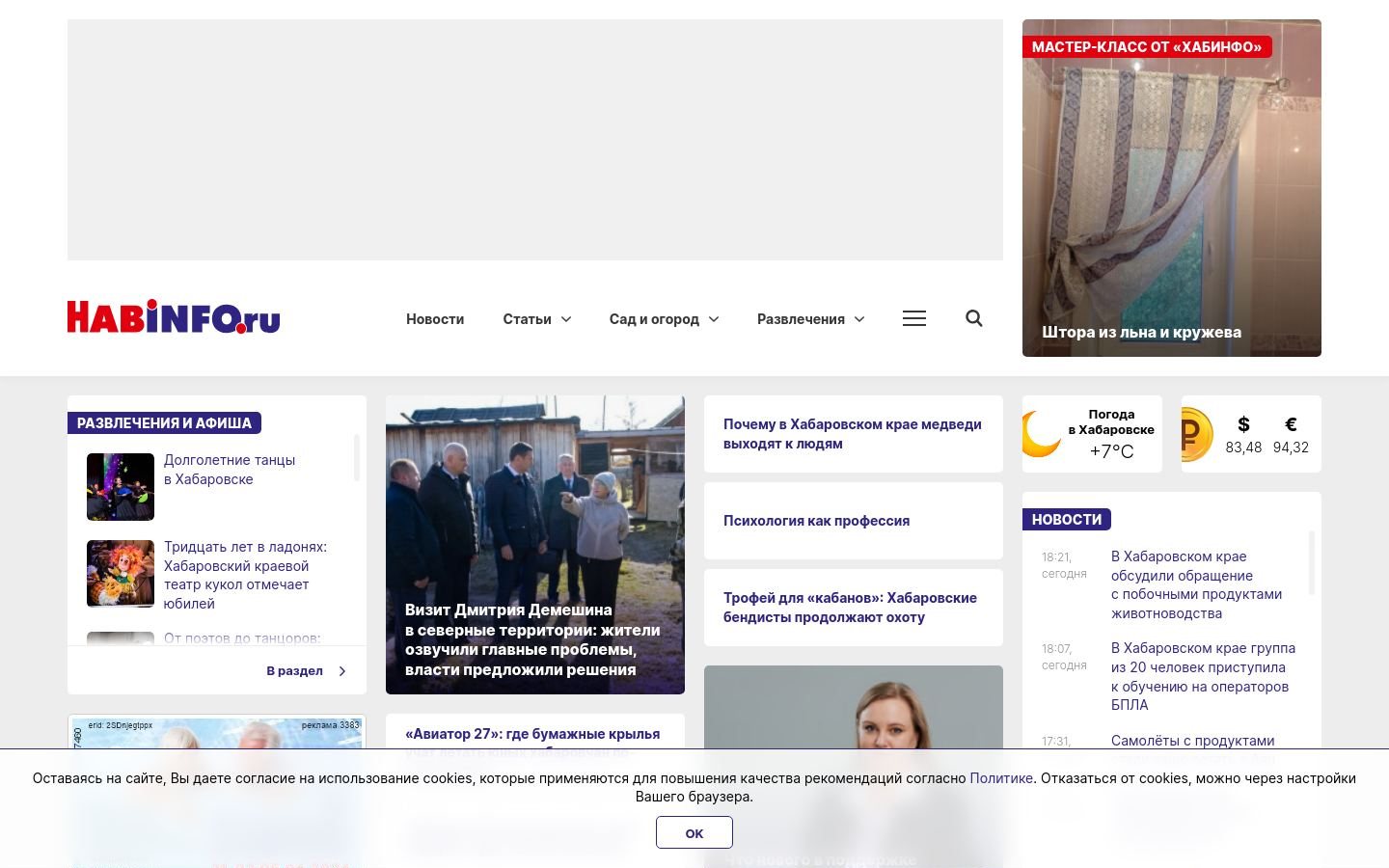Go to the «В раздел» section link
This screenshot has width=1389, height=868.
(294, 671)
